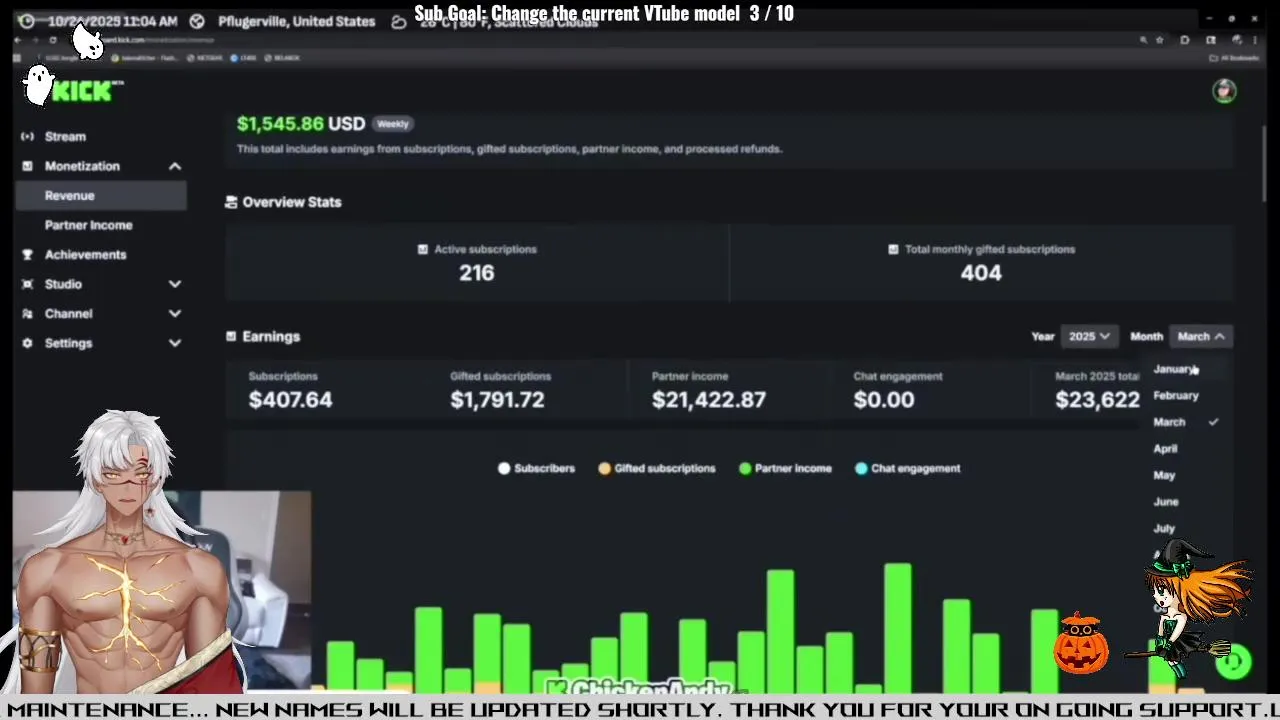Click the Settings gear icon
The image size is (1280, 720).
point(27,343)
